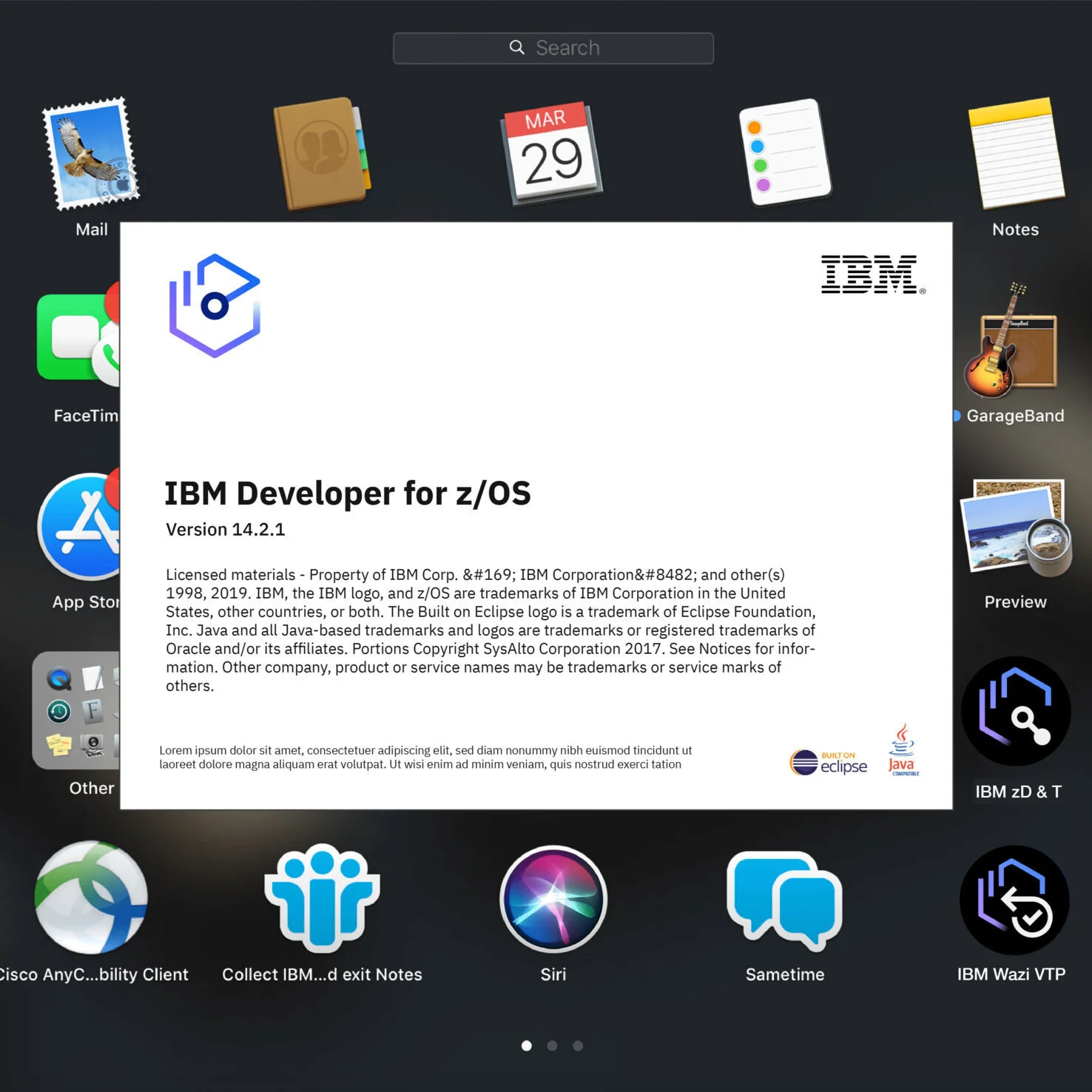Image resolution: width=1092 pixels, height=1092 pixels.
Task: Click the Lorem ipsum footer text
Action: coord(426,757)
